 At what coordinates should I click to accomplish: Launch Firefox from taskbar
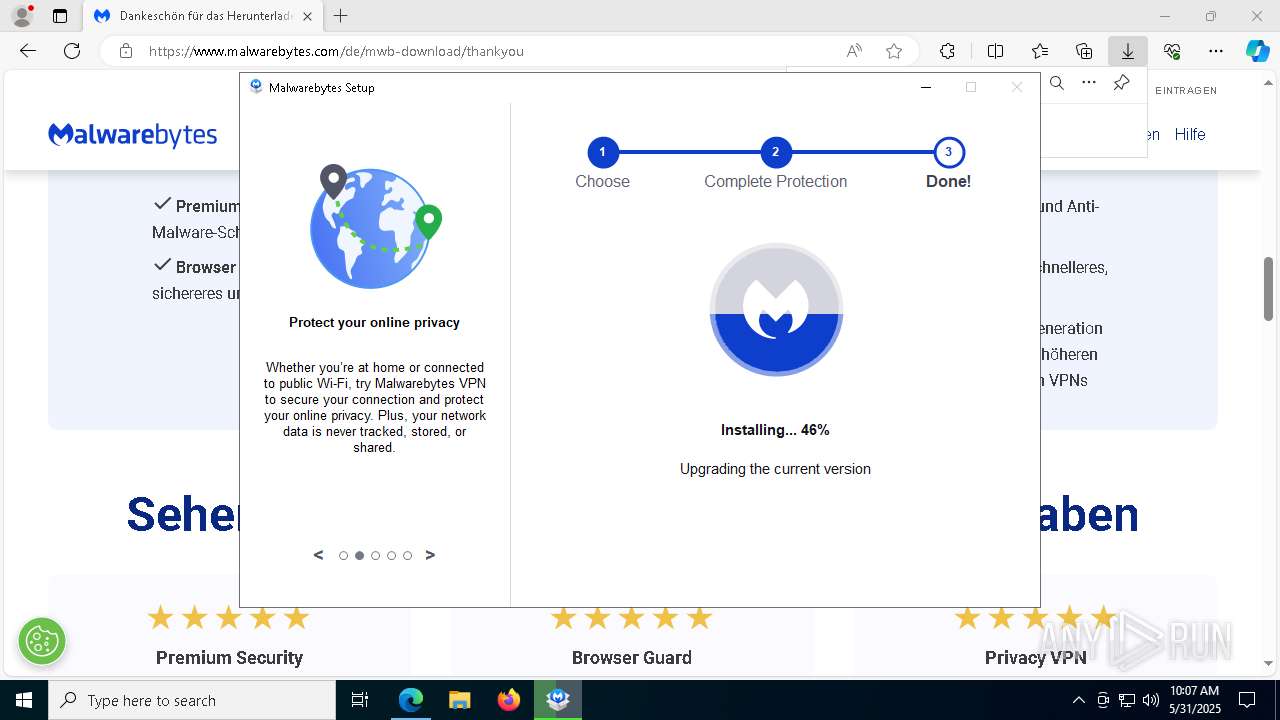click(508, 700)
